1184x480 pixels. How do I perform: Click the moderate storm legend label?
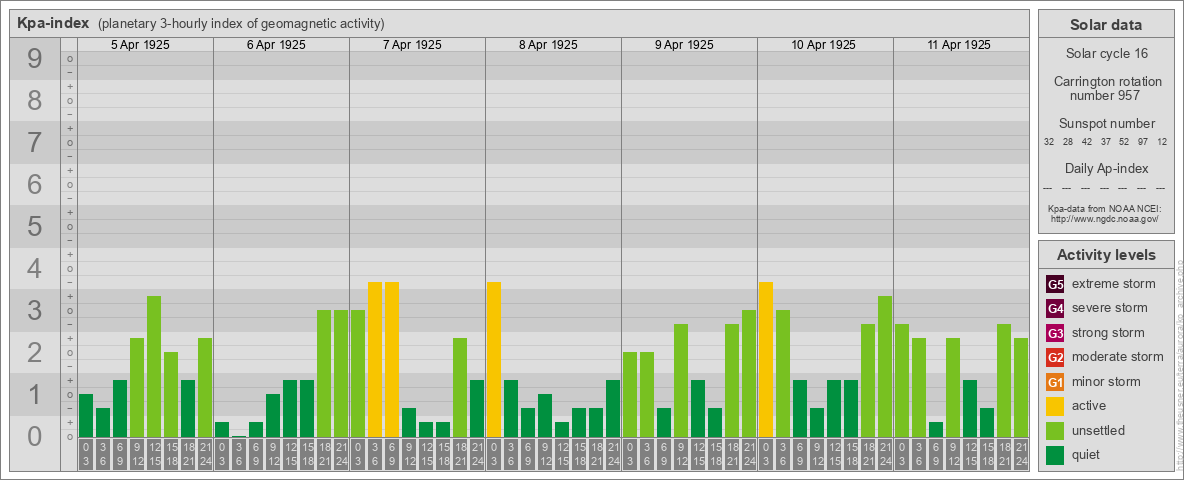tap(1118, 356)
